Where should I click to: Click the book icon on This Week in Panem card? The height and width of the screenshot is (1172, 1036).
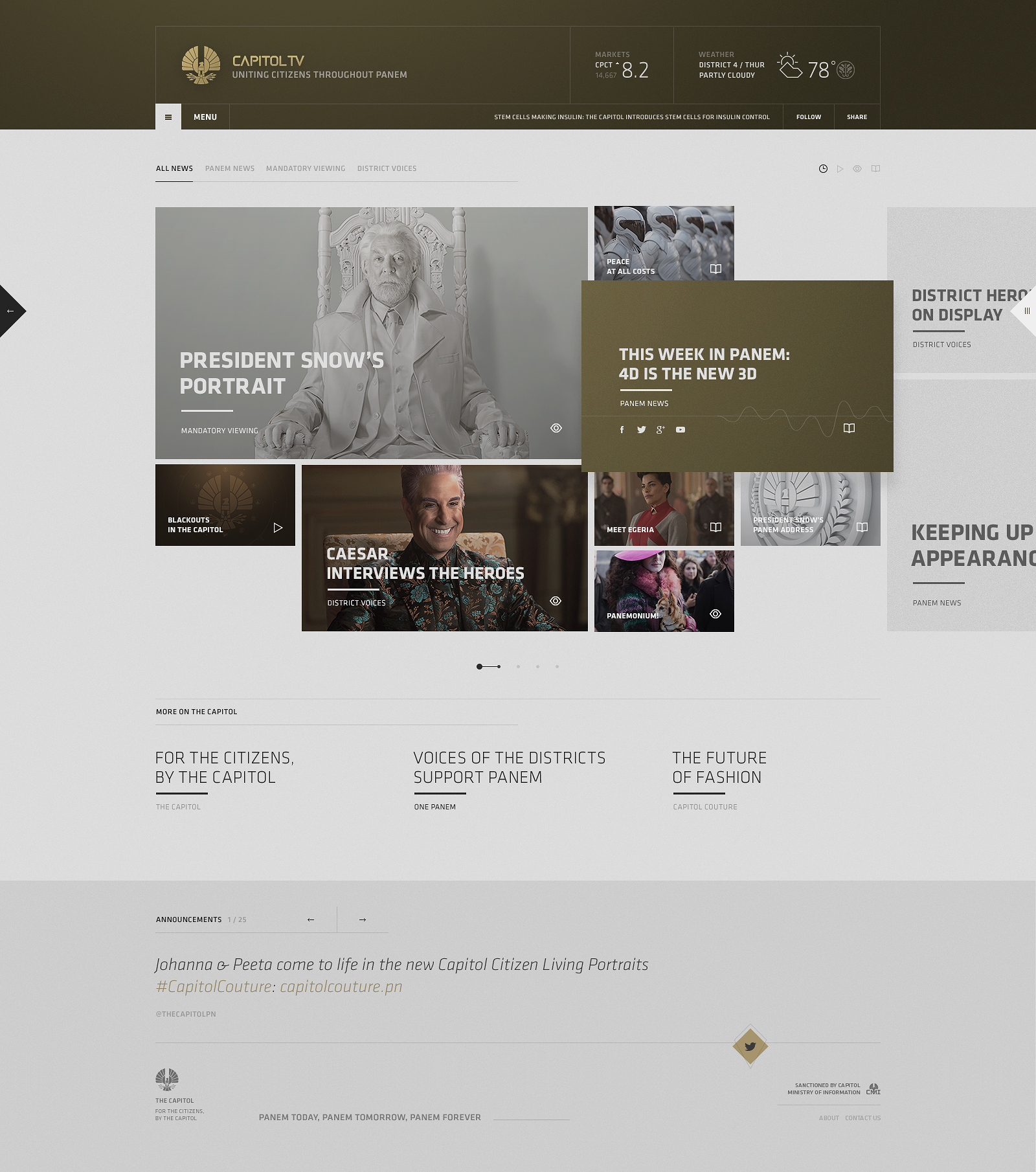[849, 428]
